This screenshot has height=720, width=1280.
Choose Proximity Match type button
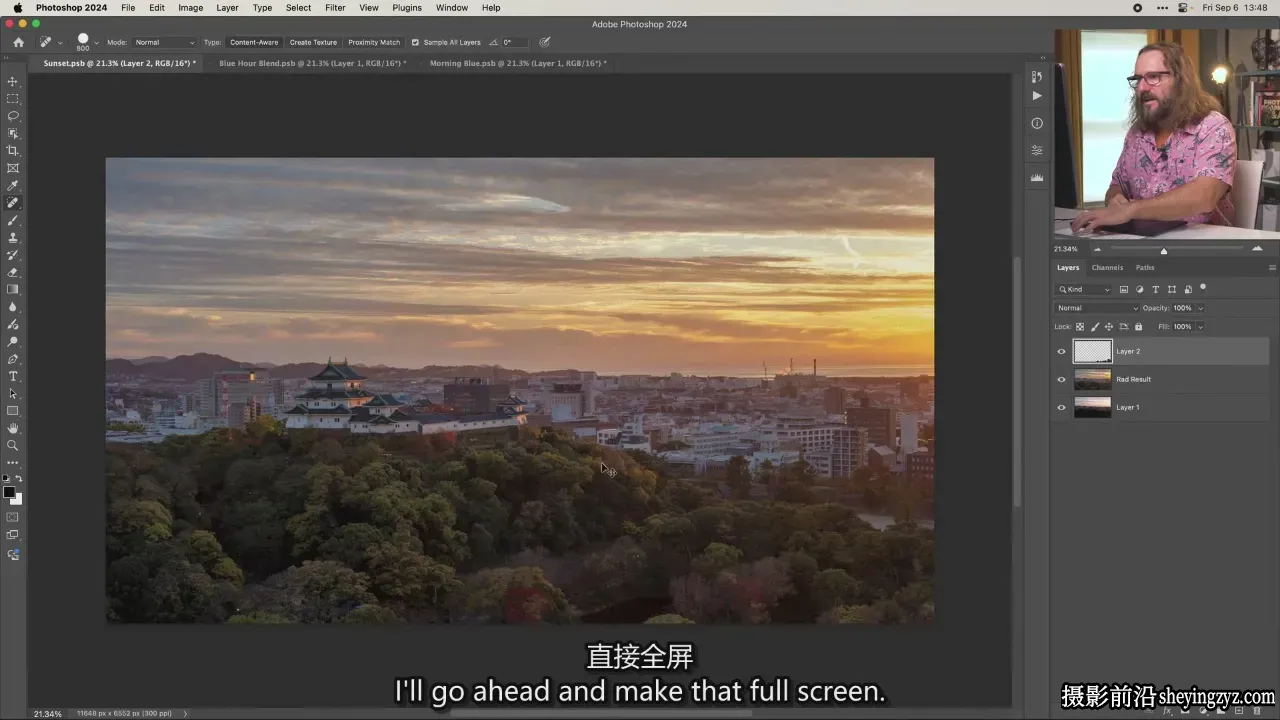pos(374,42)
